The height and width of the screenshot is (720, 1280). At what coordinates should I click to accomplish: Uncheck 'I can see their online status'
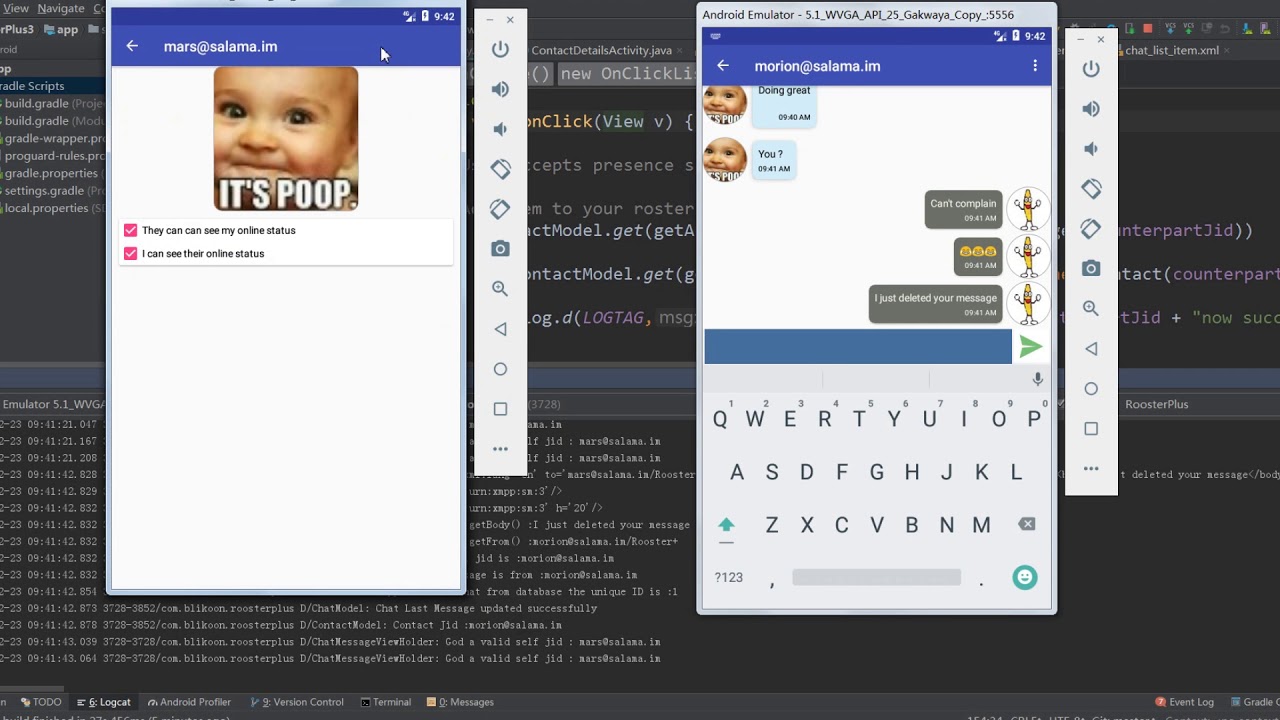(x=130, y=253)
